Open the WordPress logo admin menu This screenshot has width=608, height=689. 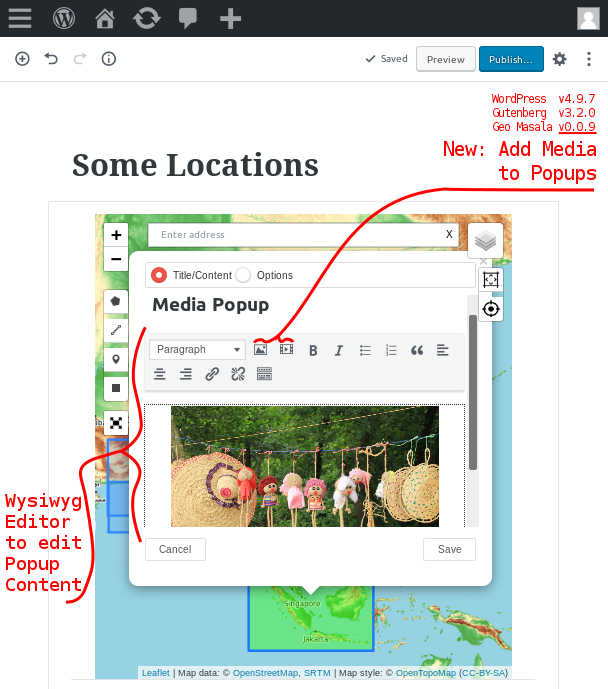click(64, 18)
